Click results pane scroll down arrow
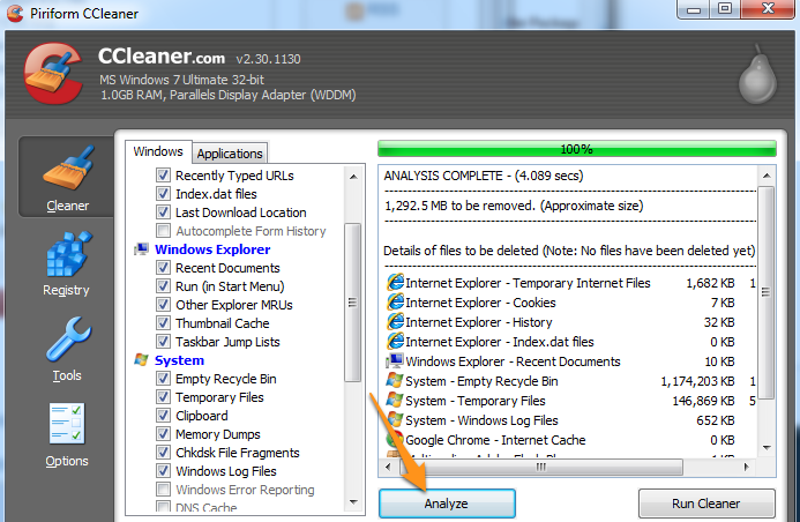The image size is (800, 522). click(x=766, y=448)
